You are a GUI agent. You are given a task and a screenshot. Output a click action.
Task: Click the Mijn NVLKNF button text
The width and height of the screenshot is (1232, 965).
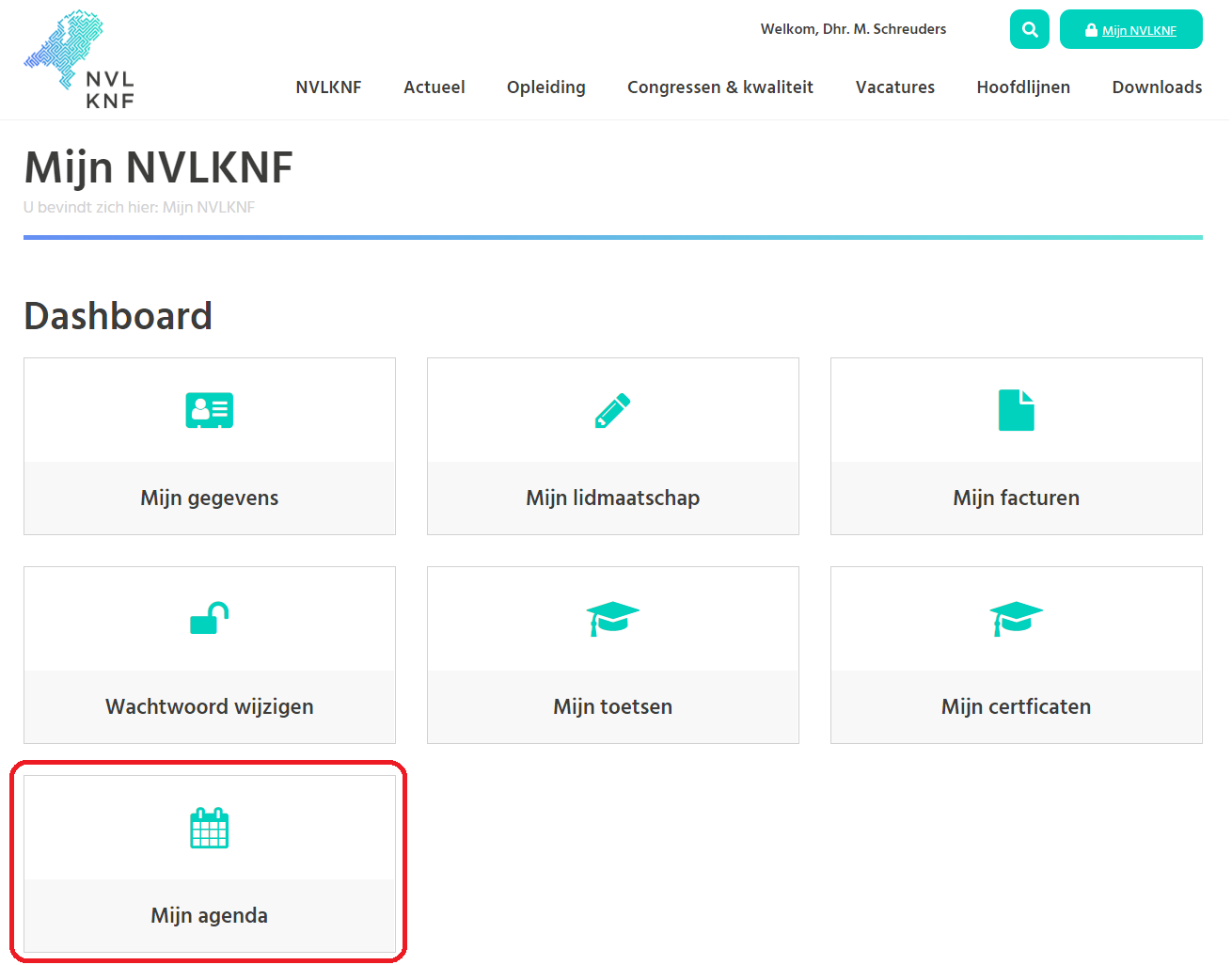(1140, 30)
